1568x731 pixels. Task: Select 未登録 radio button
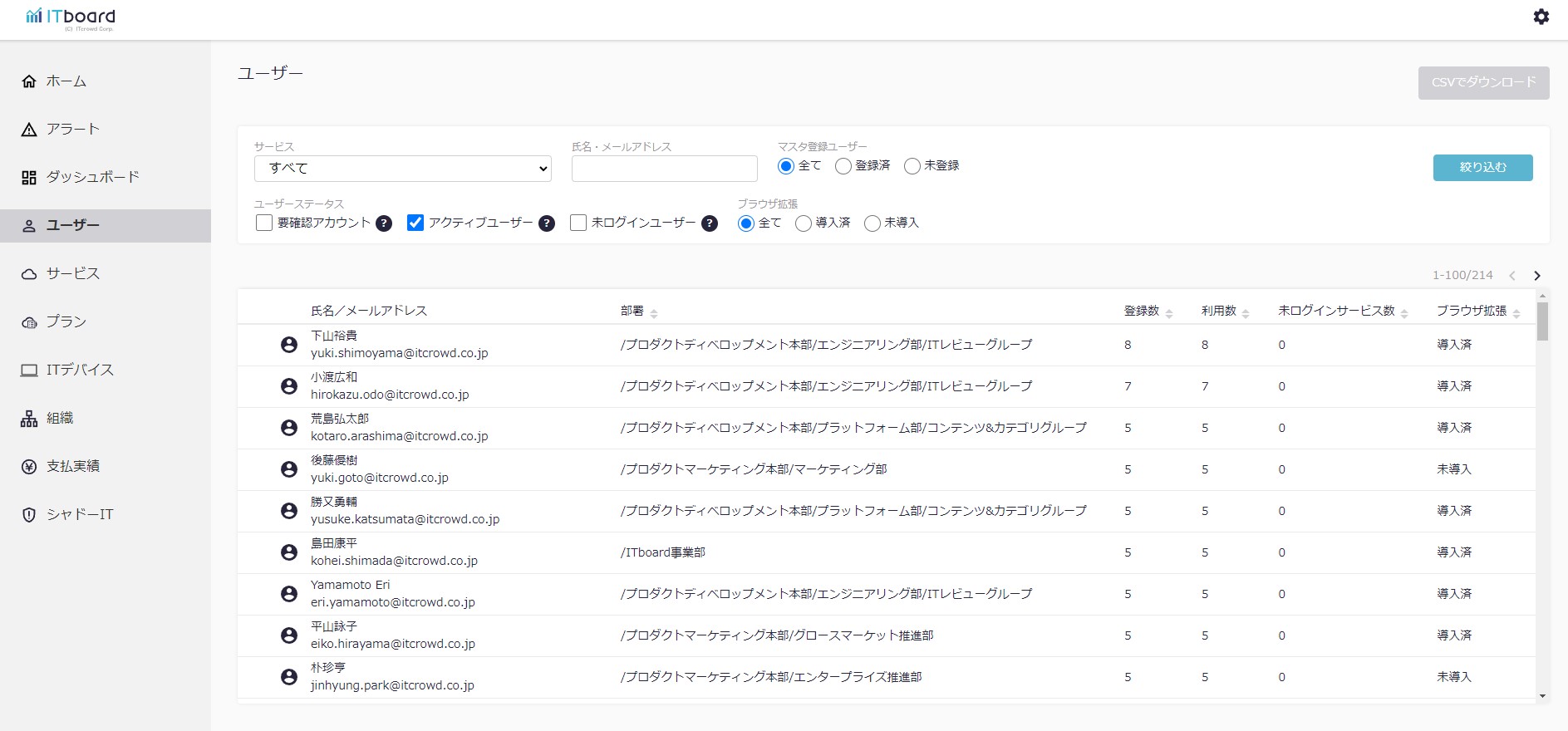coord(912,166)
